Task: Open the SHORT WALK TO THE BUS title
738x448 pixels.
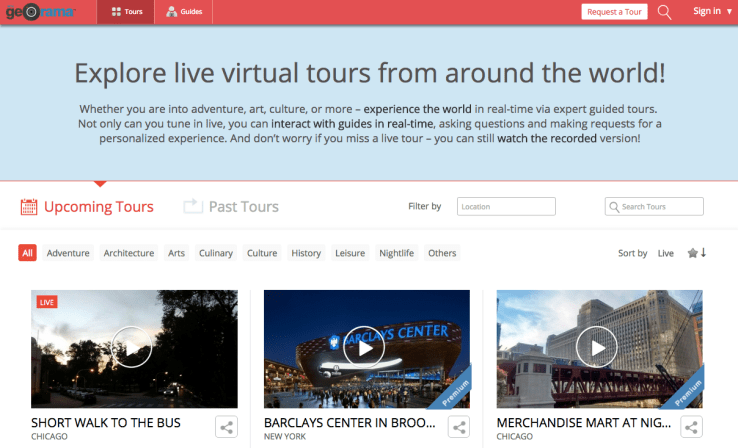Action: (106, 423)
